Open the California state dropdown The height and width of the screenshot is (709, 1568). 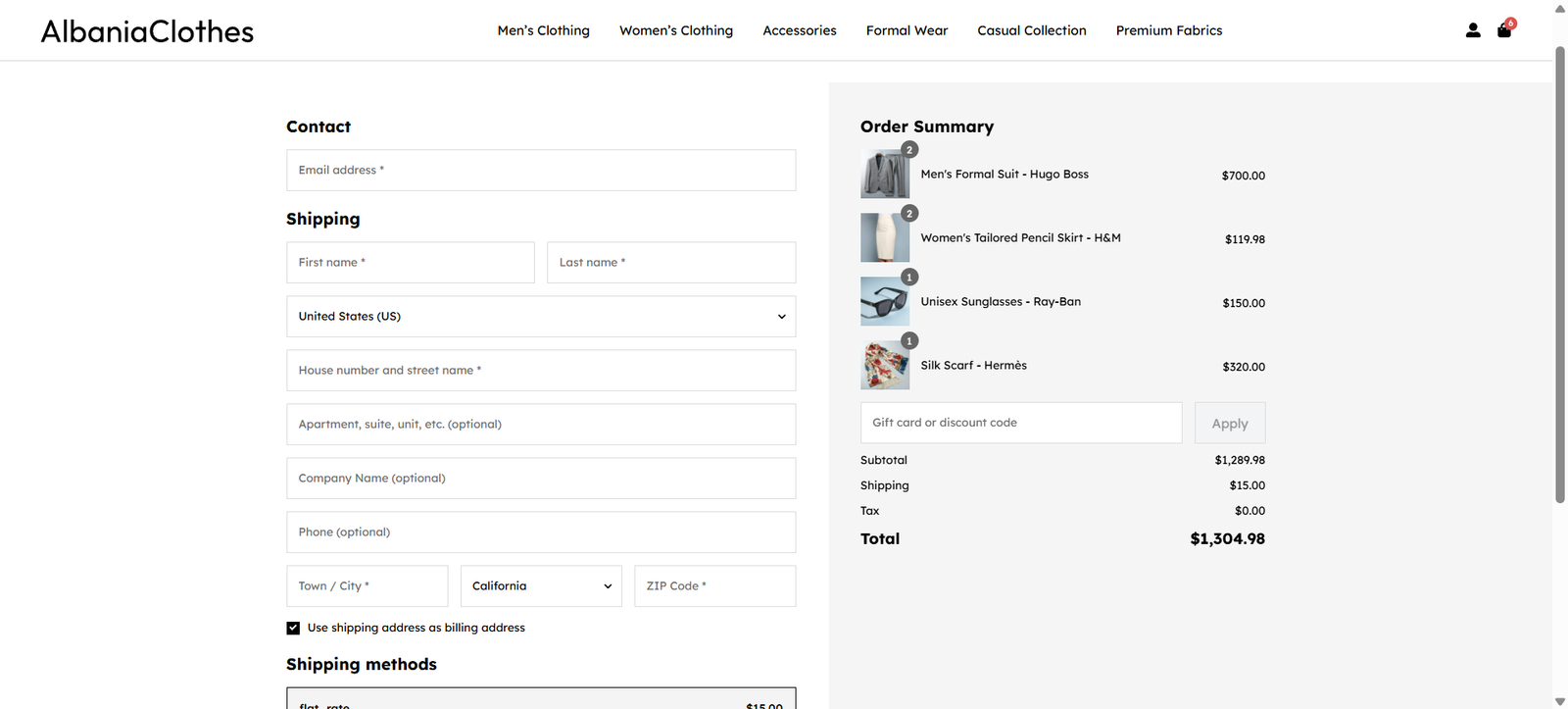(540, 586)
